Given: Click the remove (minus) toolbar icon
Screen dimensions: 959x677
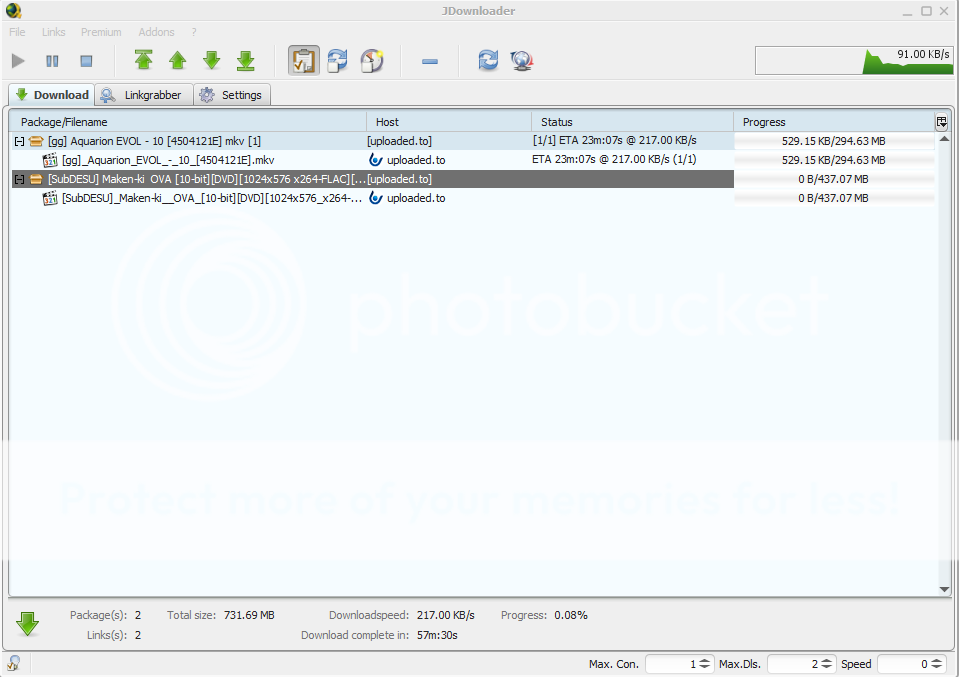Looking at the screenshot, I should pyautogui.click(x=430, y=61).
